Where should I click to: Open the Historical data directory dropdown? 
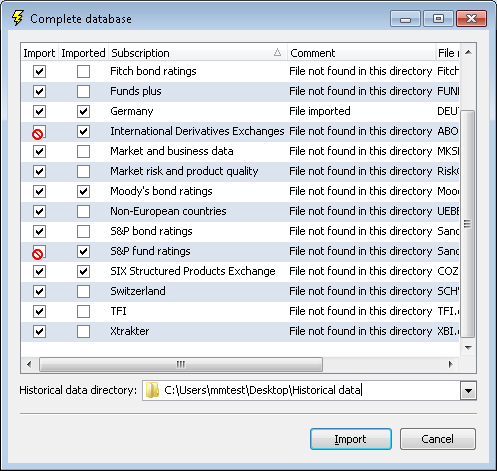(468, 390)
